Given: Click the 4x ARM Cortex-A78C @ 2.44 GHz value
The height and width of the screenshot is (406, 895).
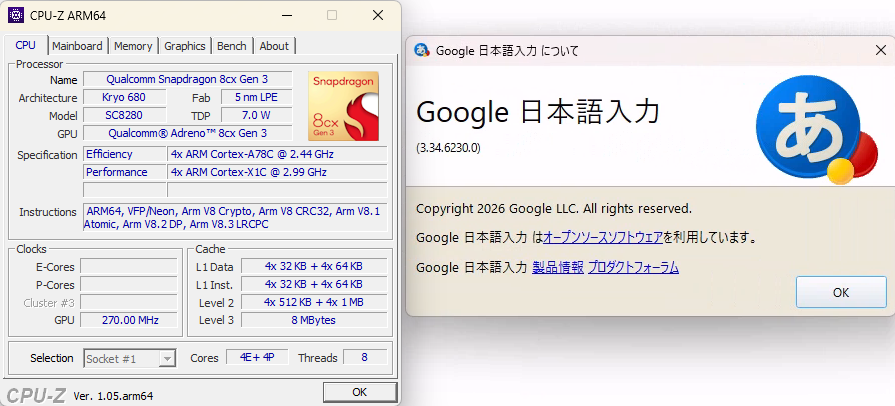Looking at the screenshot, I should coord(277,154).
